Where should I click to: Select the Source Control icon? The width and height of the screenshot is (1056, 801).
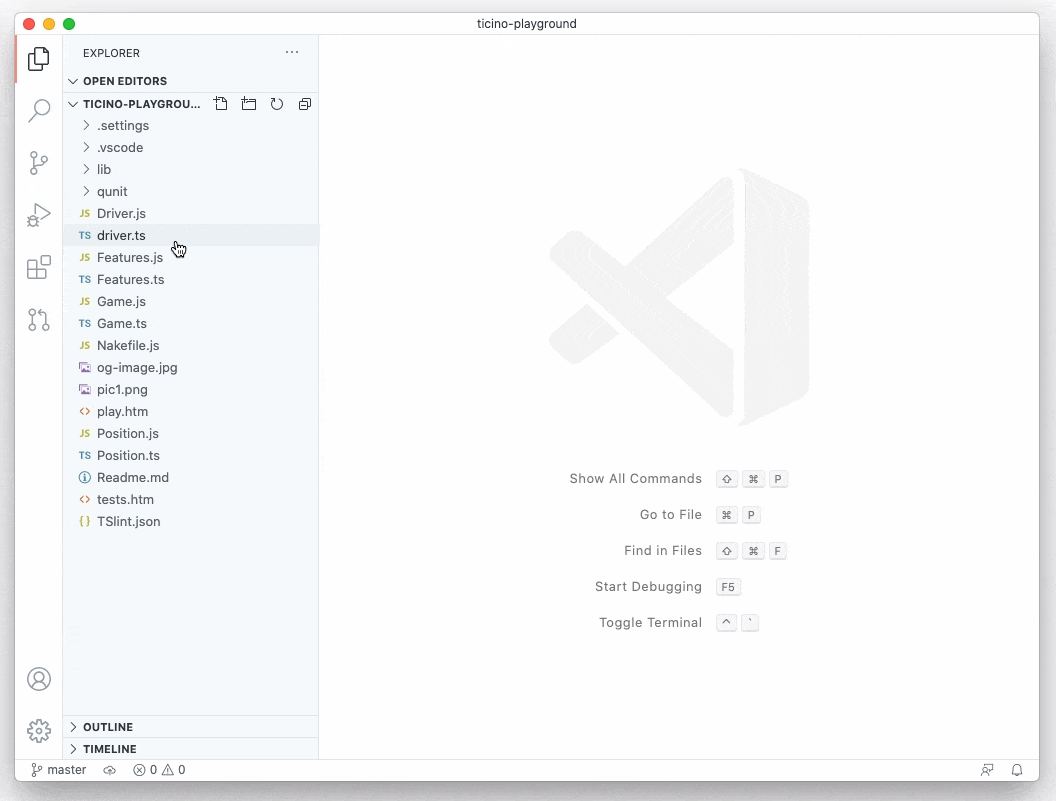pos(38,163)
